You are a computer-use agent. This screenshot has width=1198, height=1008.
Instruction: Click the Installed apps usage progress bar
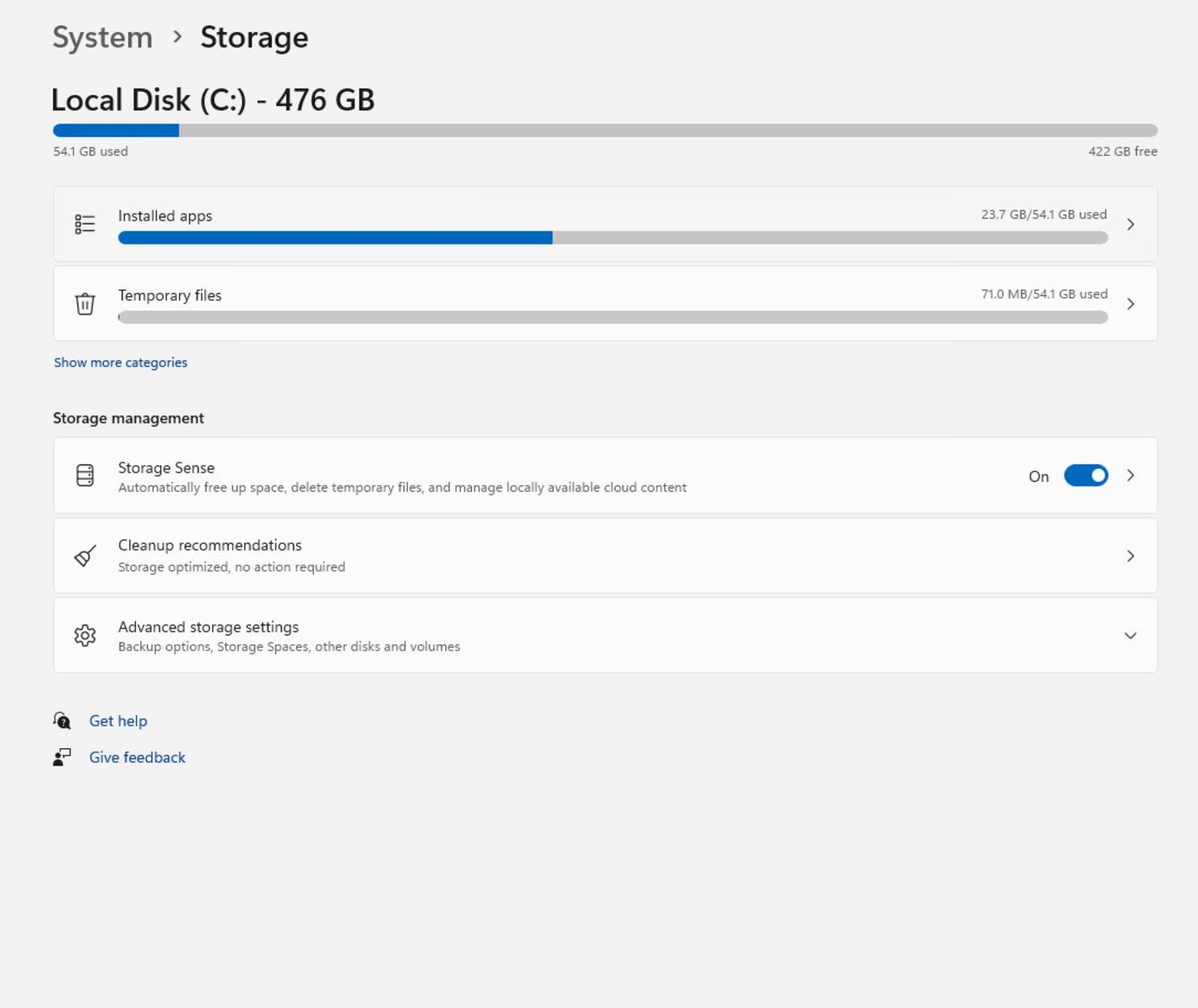(613, 238)
